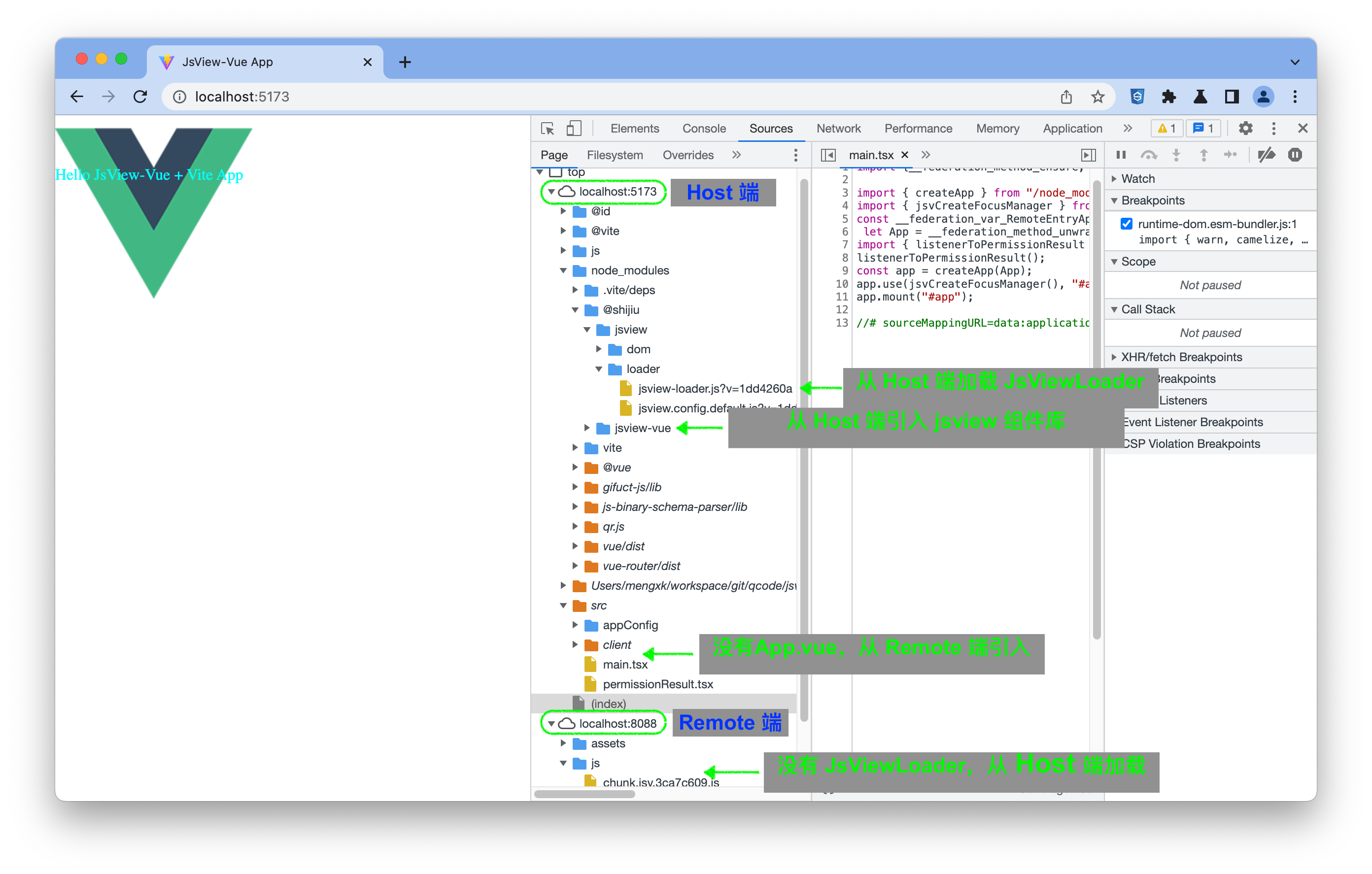Toggle pause on exceptions icon
Viewport: 1372px width, 874px height.
click(1295, 155)
